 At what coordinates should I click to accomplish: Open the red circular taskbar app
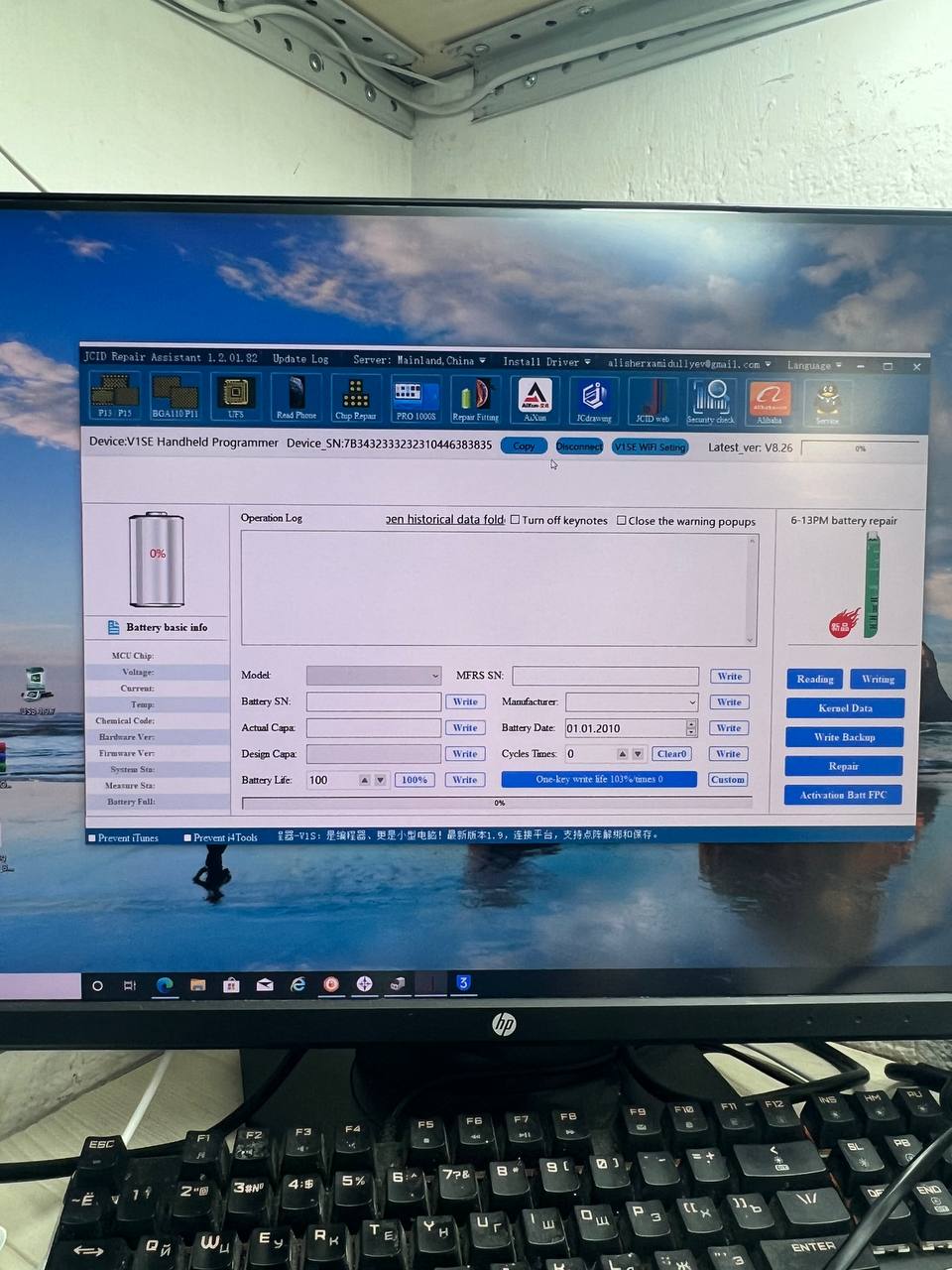click(331, 984)
